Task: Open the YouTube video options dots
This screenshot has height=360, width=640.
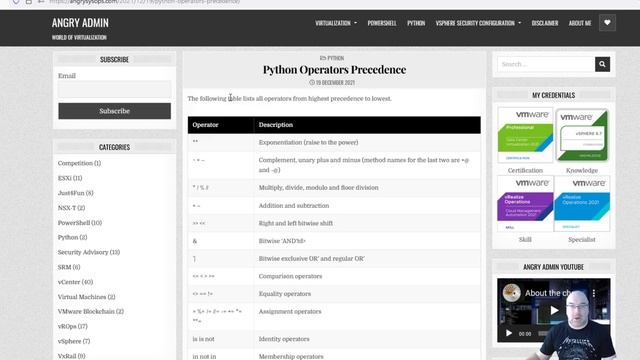Action: tap(594, 293)
